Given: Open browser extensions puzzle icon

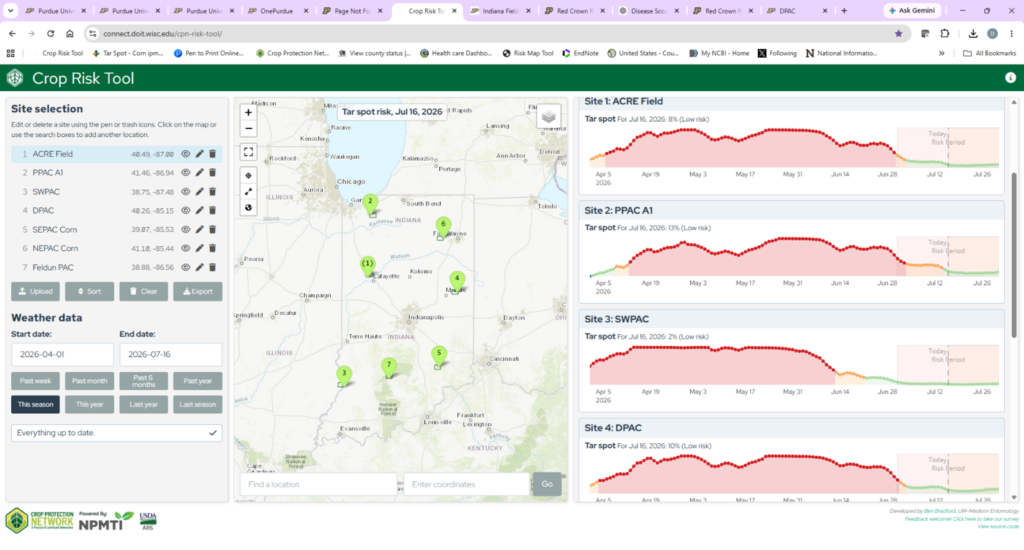Looking at the screenshot, I should coord(945,34).
